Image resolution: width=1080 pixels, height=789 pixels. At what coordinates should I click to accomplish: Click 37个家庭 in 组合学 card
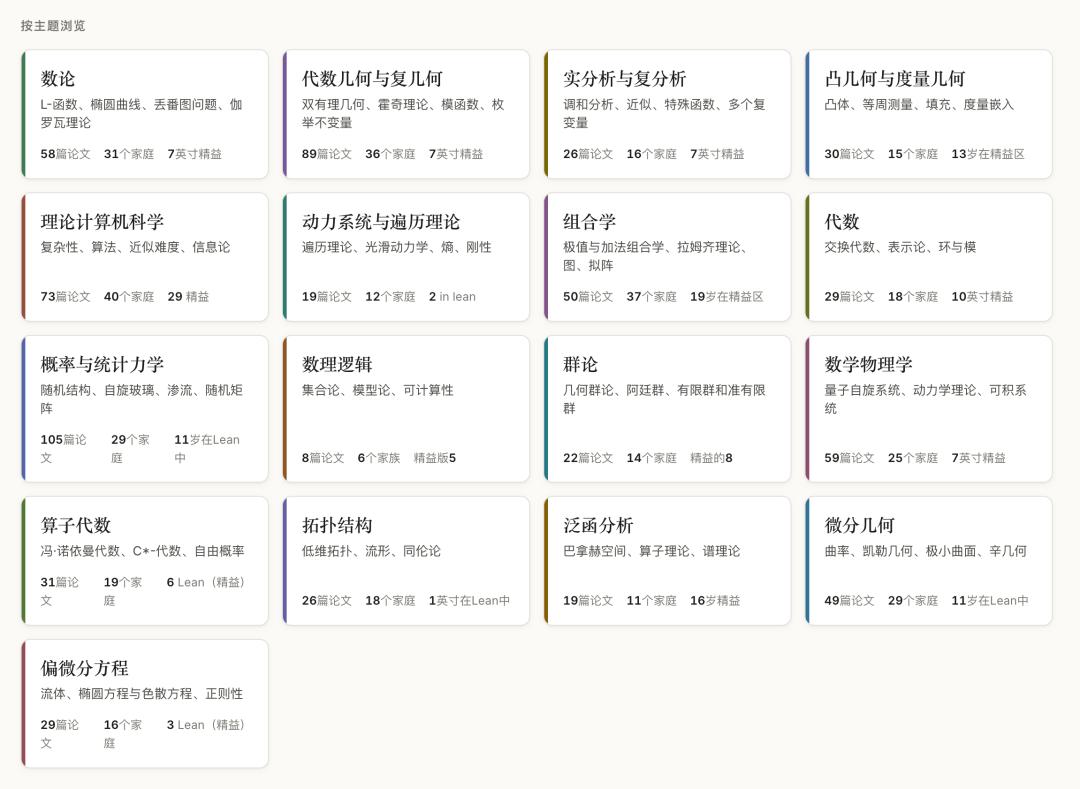pyautogui.click(x=652, y=297)
